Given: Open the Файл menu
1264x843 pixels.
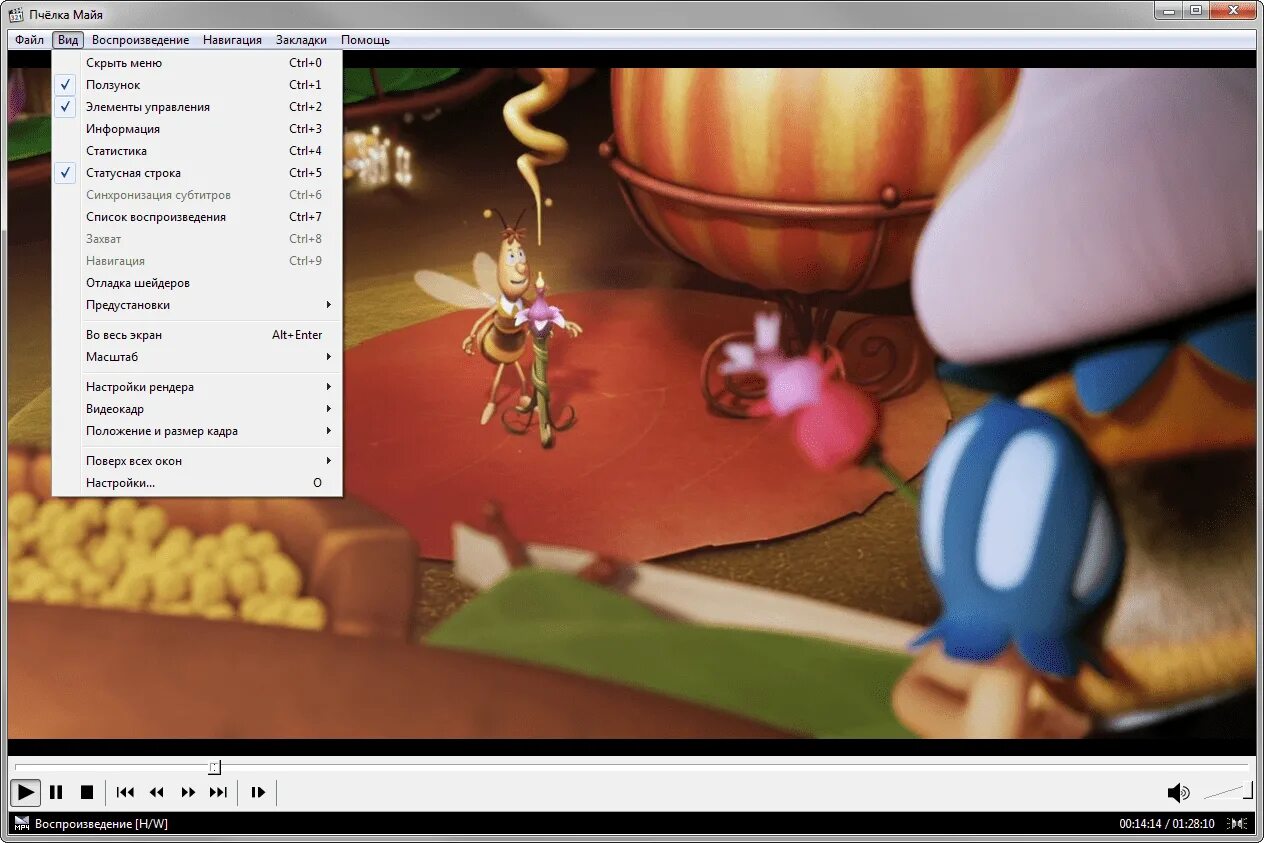Looking at the screenshot, I should [29, 40].
